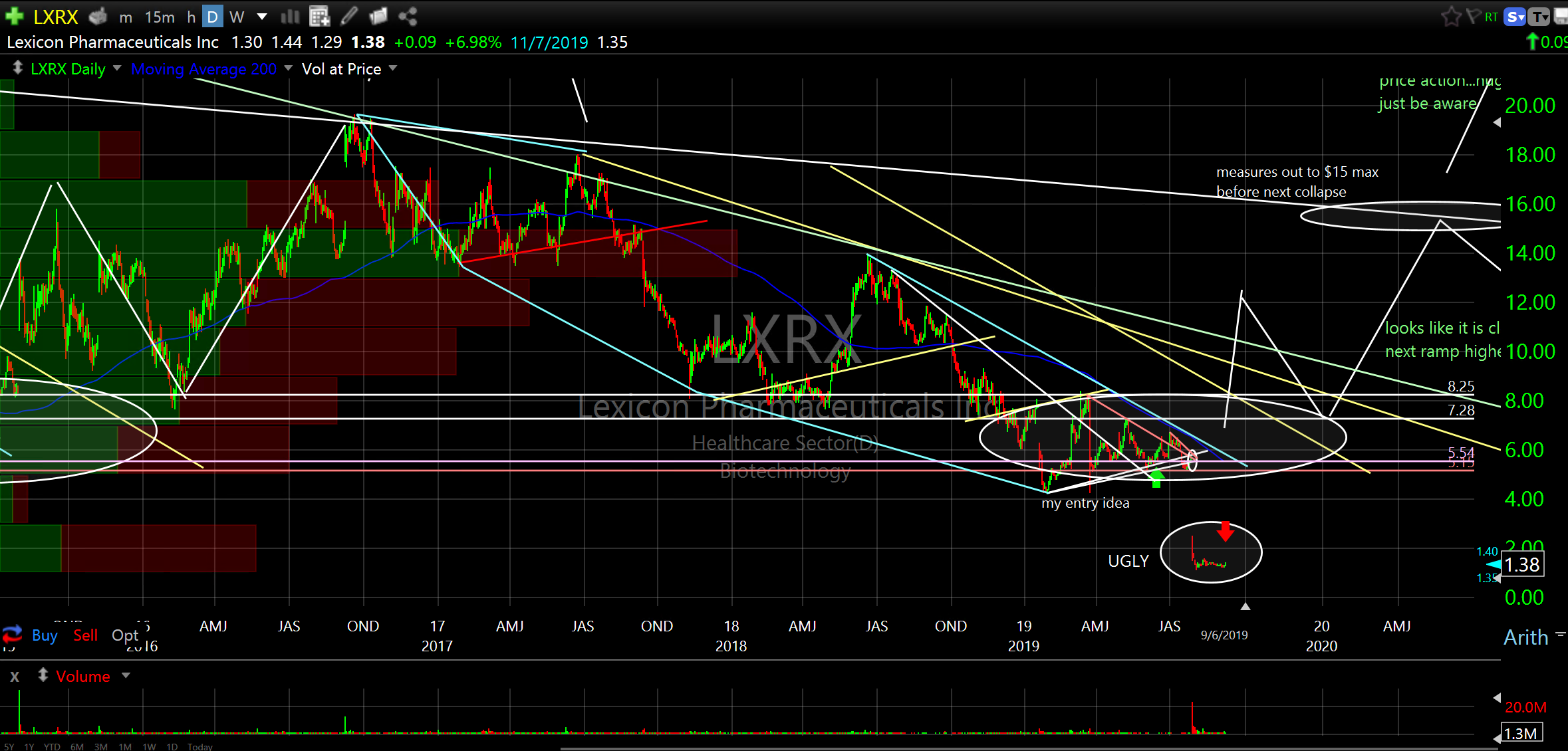The height and width of the screenshot is (751, 1568).
Task: Select the YTD range tab
Action: coord(52,746)
